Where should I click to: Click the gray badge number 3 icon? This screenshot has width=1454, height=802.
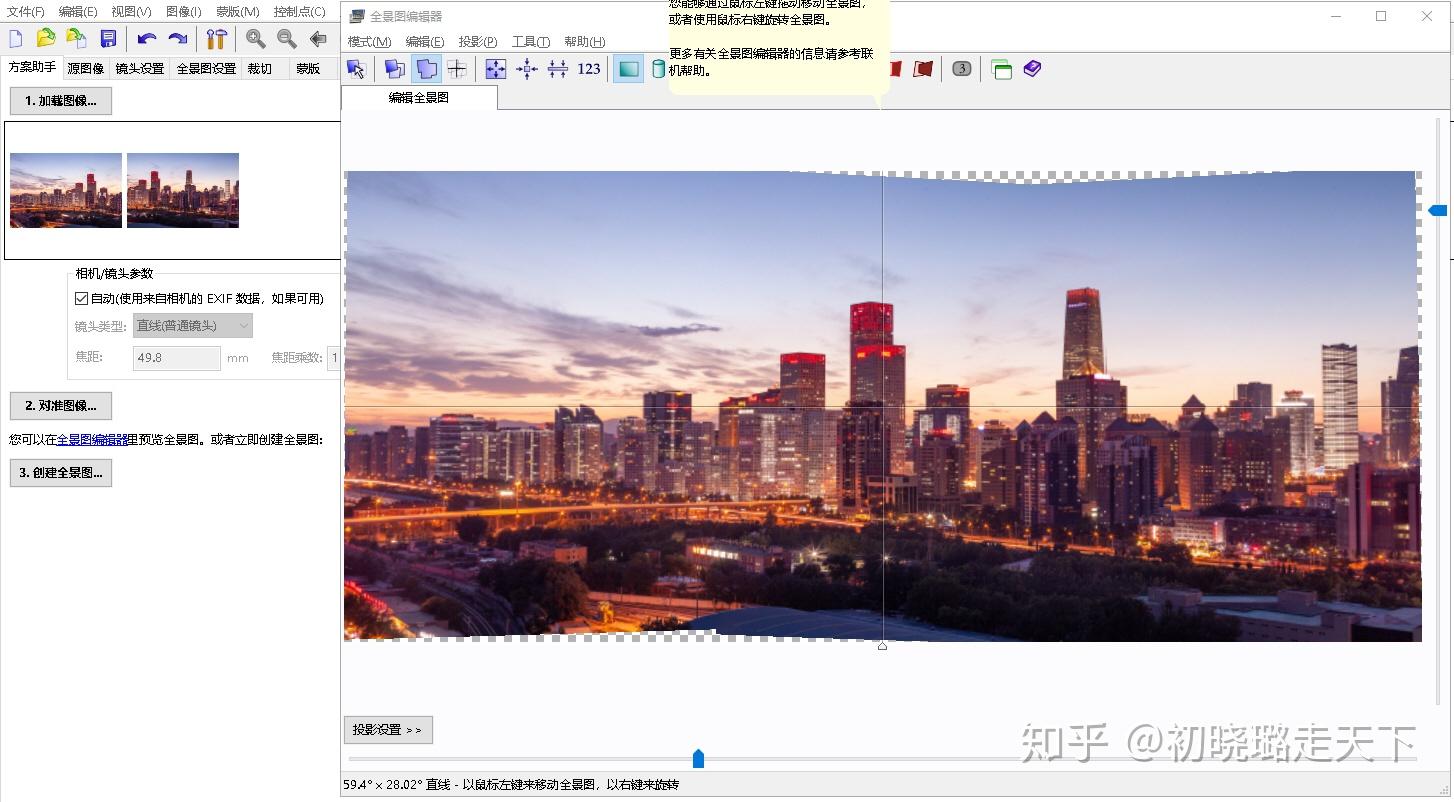point(962,69)
